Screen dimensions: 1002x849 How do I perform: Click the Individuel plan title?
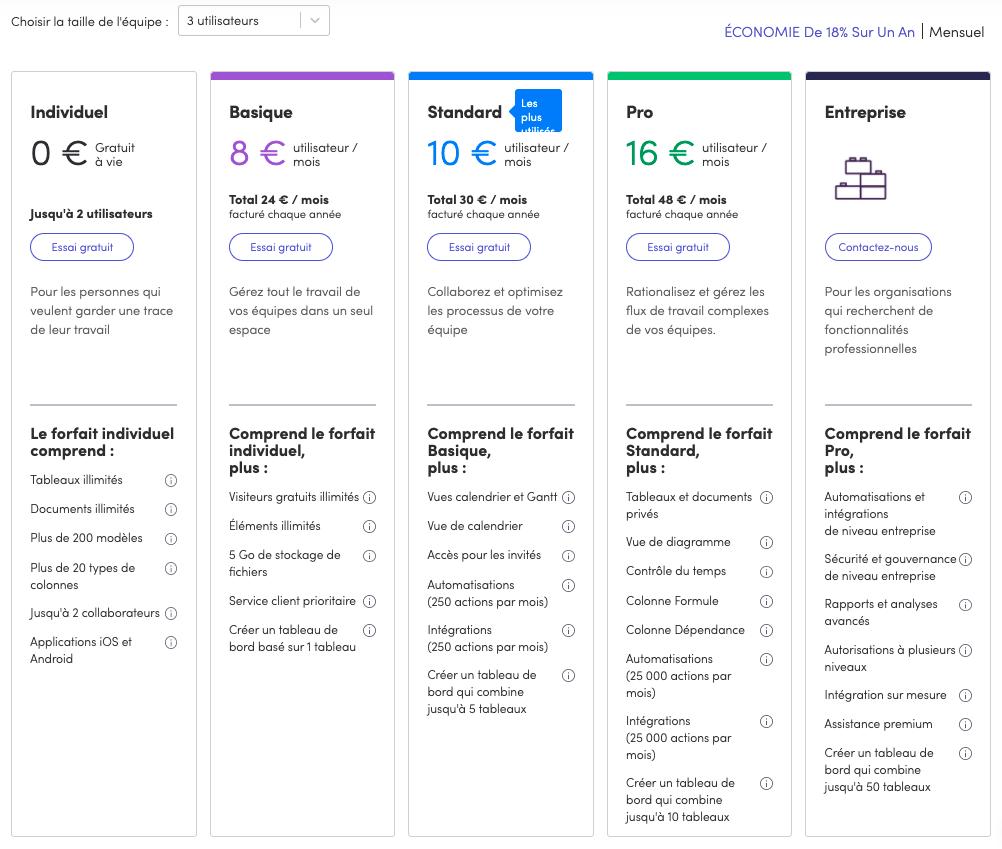(69, 112)
